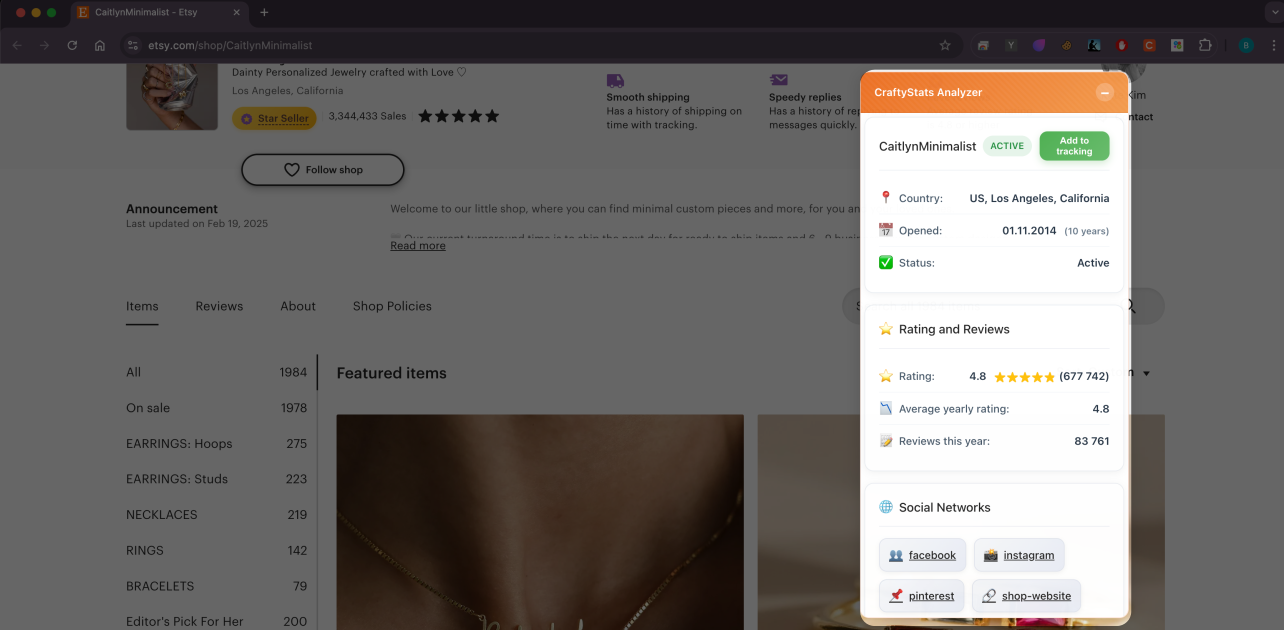Reload the Etsy page
This screenshot has width=1284, height=630.
click(72, 45)
